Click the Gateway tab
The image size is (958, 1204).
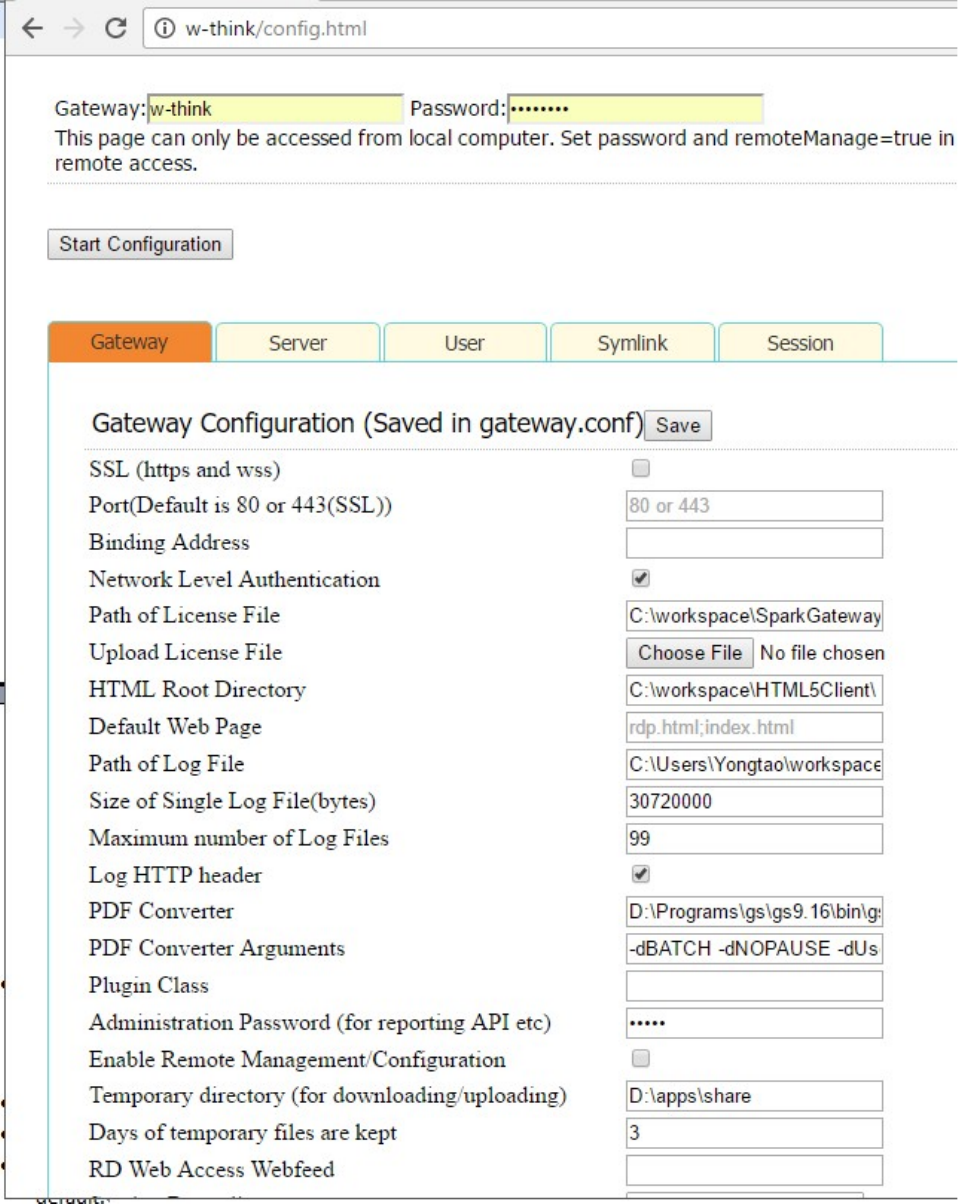(x=130, y=343)
